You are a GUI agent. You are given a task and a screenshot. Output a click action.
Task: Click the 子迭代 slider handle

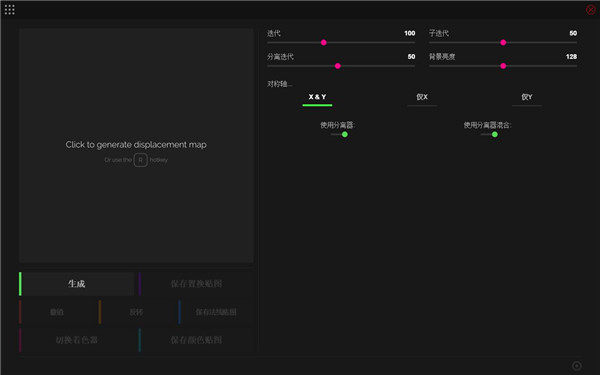point(503,42)
